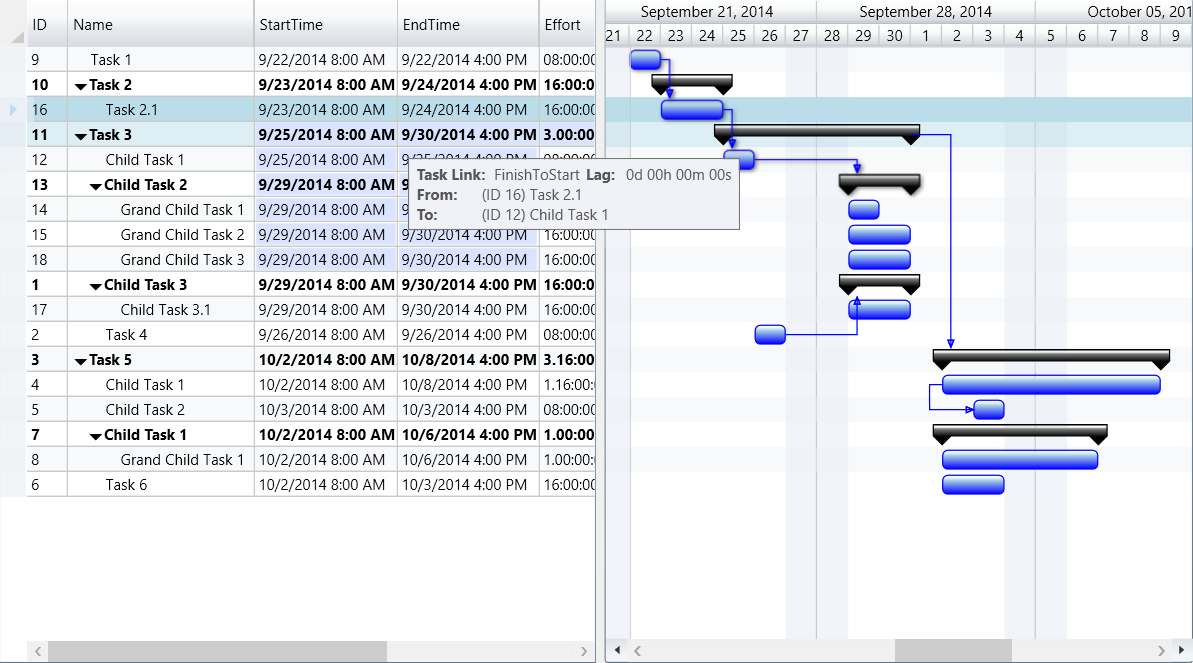Viewport: 1193px width, 663px height.
Task: Select the Task 2.1 blue bar
Action: (x=691, y=110)
